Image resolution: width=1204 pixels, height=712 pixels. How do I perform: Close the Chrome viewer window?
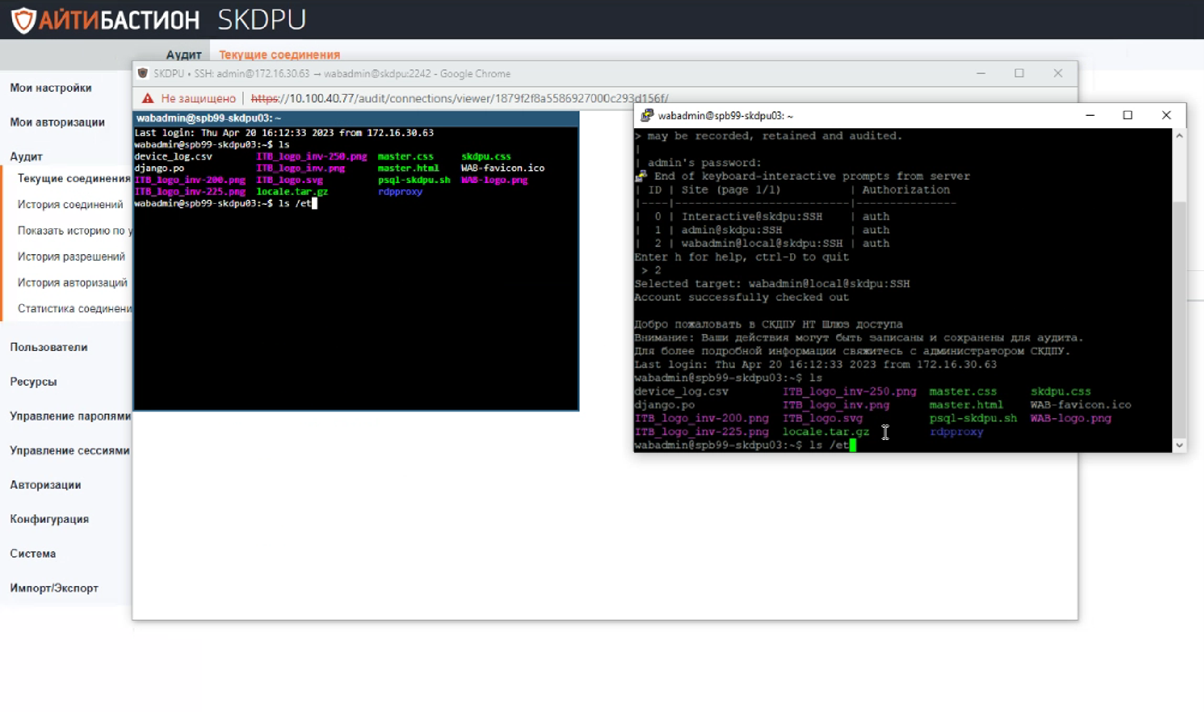(x=1058, y=73)
